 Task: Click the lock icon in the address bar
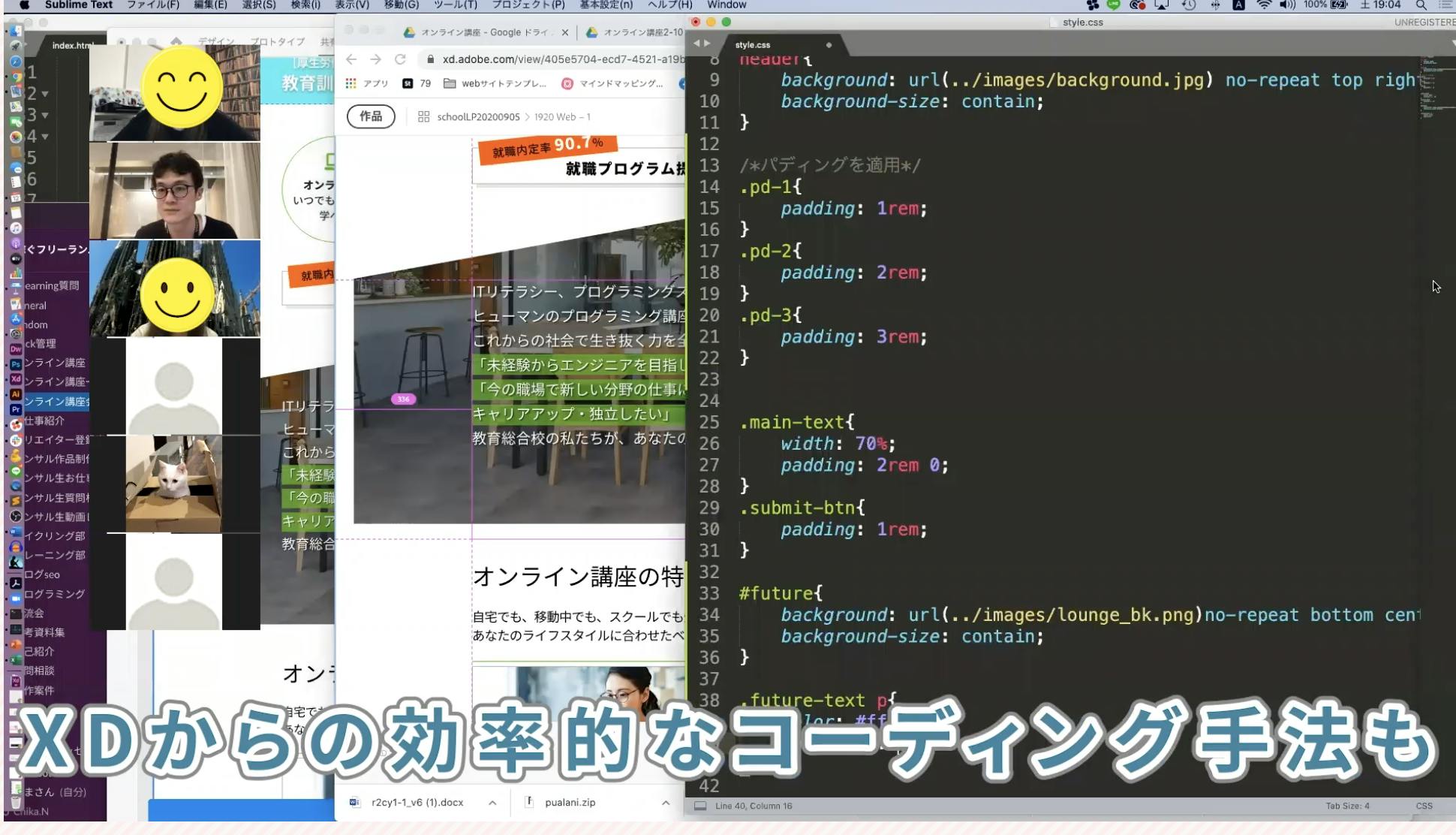tap(431, 59)
